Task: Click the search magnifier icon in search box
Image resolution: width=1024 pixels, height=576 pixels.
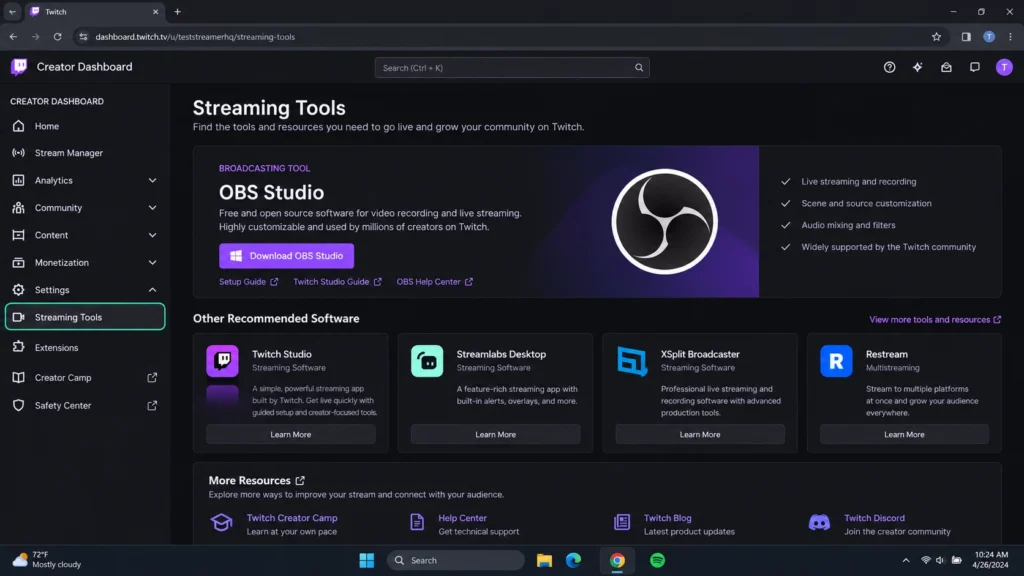Action: point(639,67)
